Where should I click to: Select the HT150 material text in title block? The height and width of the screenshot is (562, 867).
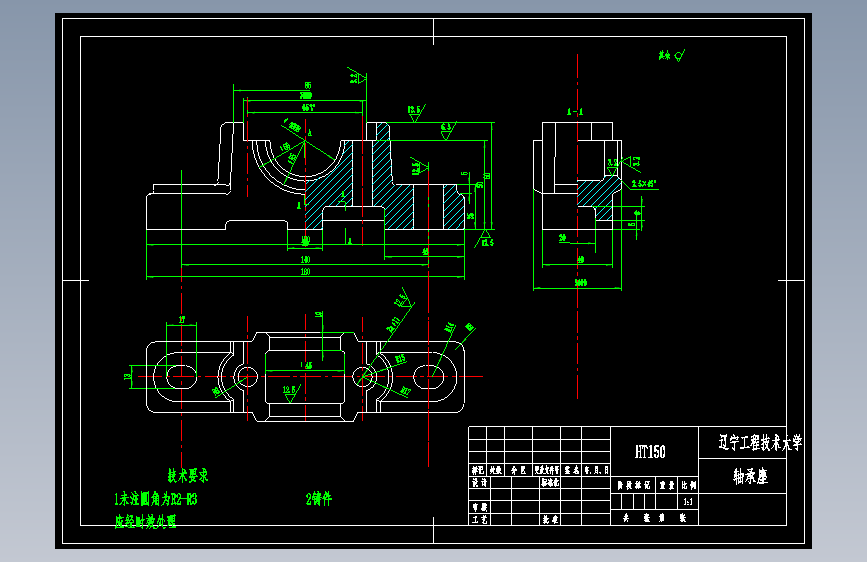(650, 452)
